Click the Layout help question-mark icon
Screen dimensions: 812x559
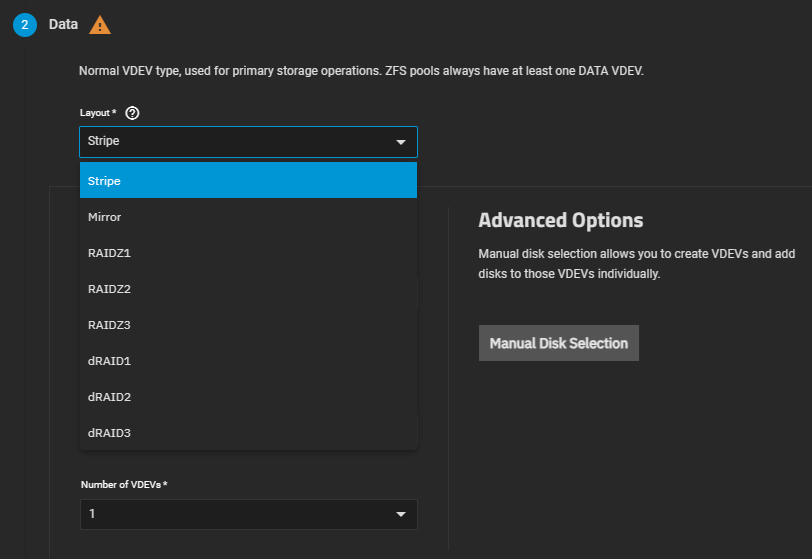[x=132, y=113]
